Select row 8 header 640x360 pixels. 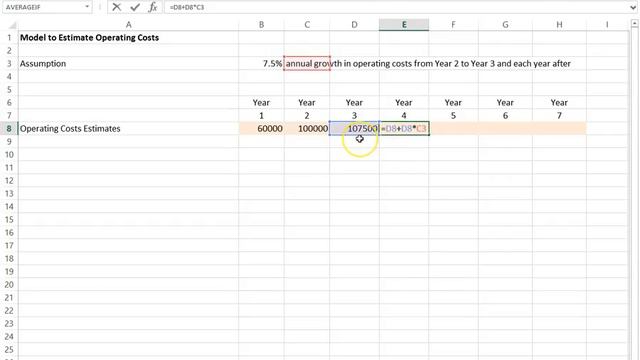[x=9, y=129]
